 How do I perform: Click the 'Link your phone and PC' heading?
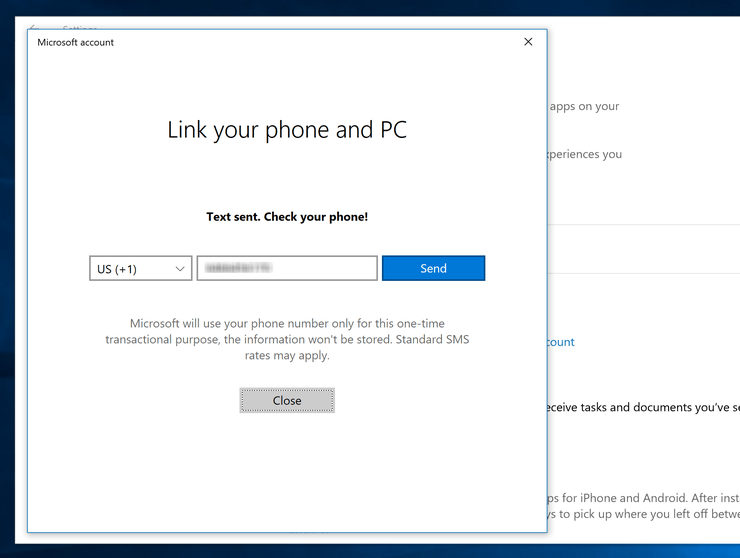(287, 130)
